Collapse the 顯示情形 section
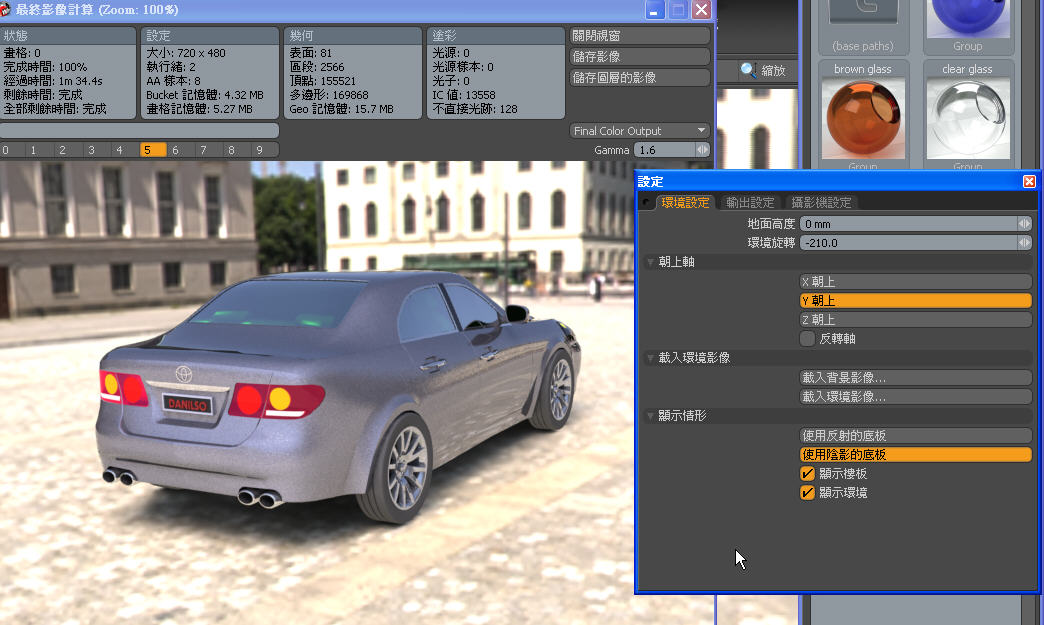Screen dimensions: 1044x625 651,416
